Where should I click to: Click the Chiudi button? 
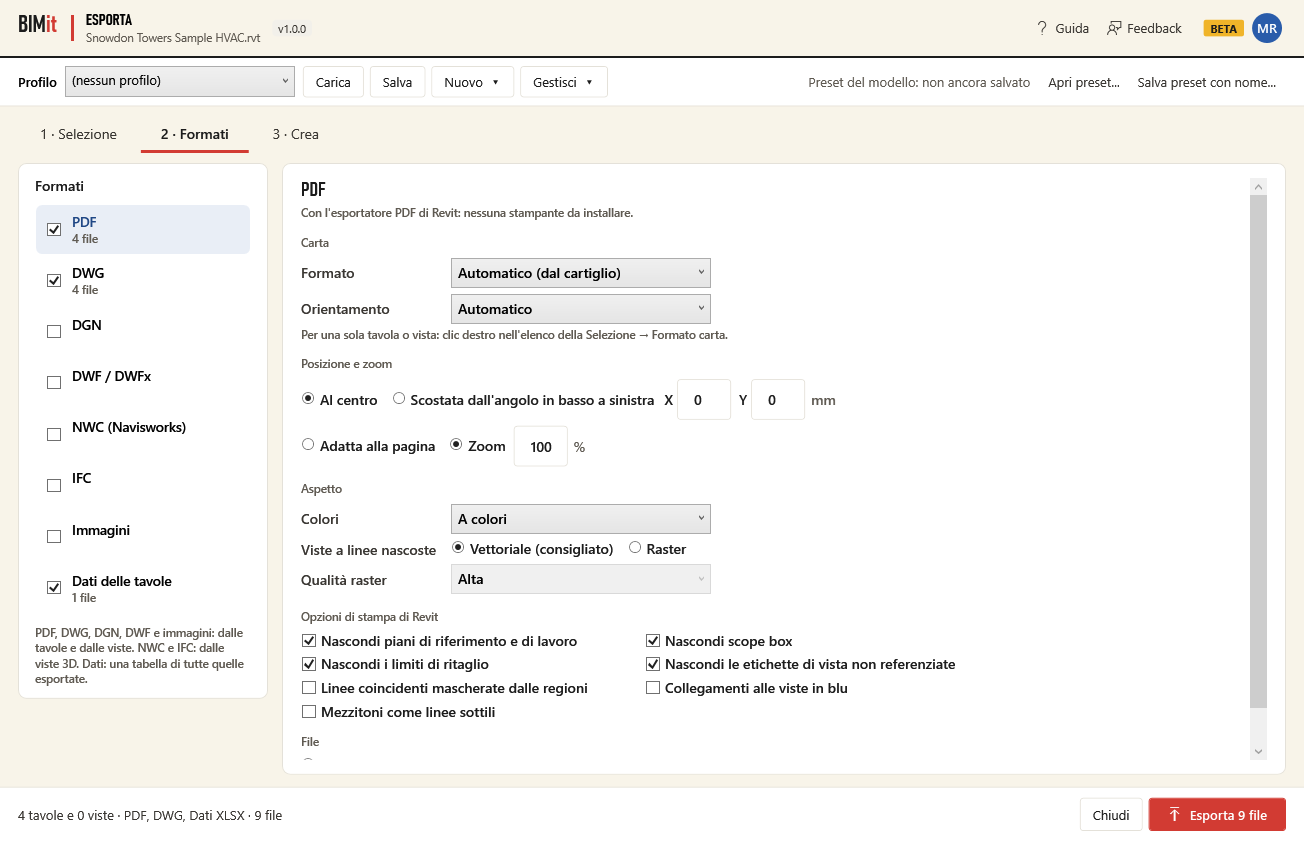click(1111, 815)
